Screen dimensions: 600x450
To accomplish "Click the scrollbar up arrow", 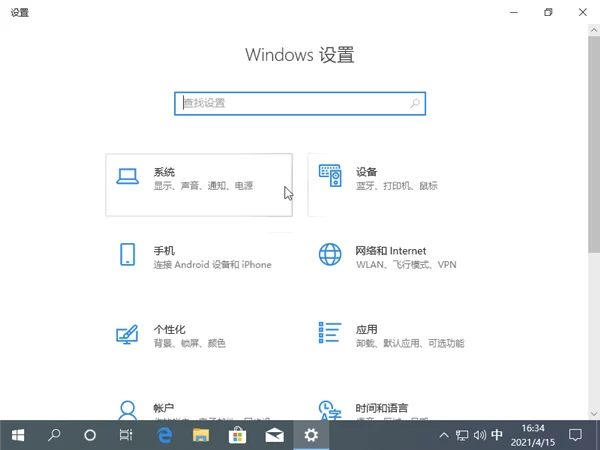I will [594, 30].
